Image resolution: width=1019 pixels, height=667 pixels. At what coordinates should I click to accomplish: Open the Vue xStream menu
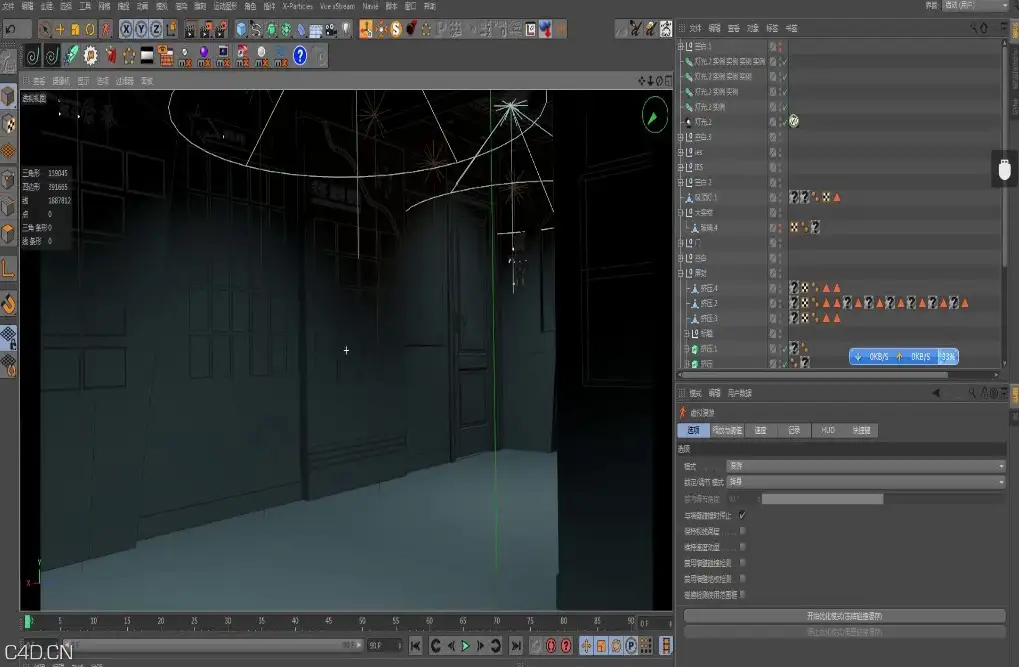tap(337, 6)
